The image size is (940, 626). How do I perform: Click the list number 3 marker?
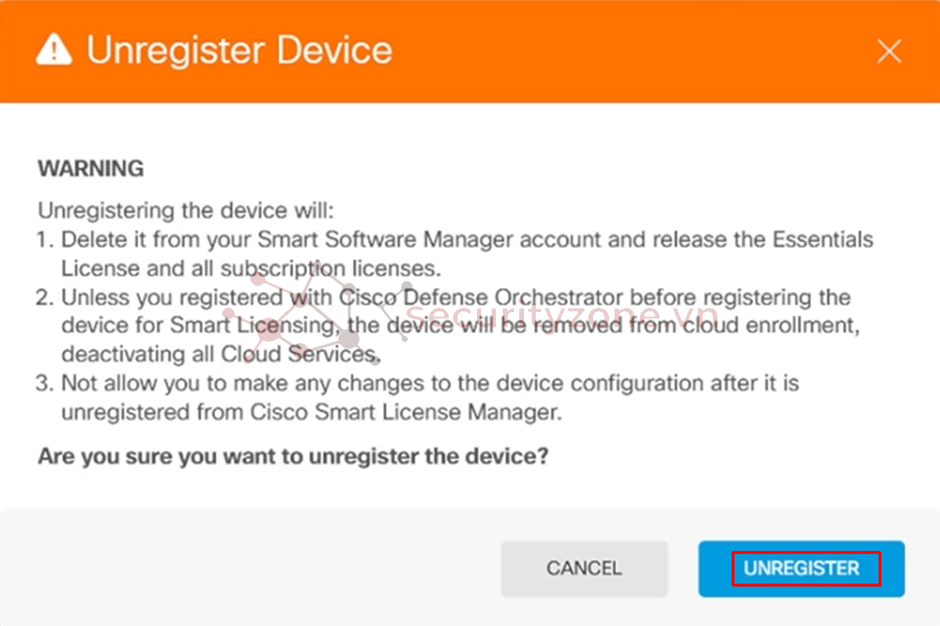44,384
